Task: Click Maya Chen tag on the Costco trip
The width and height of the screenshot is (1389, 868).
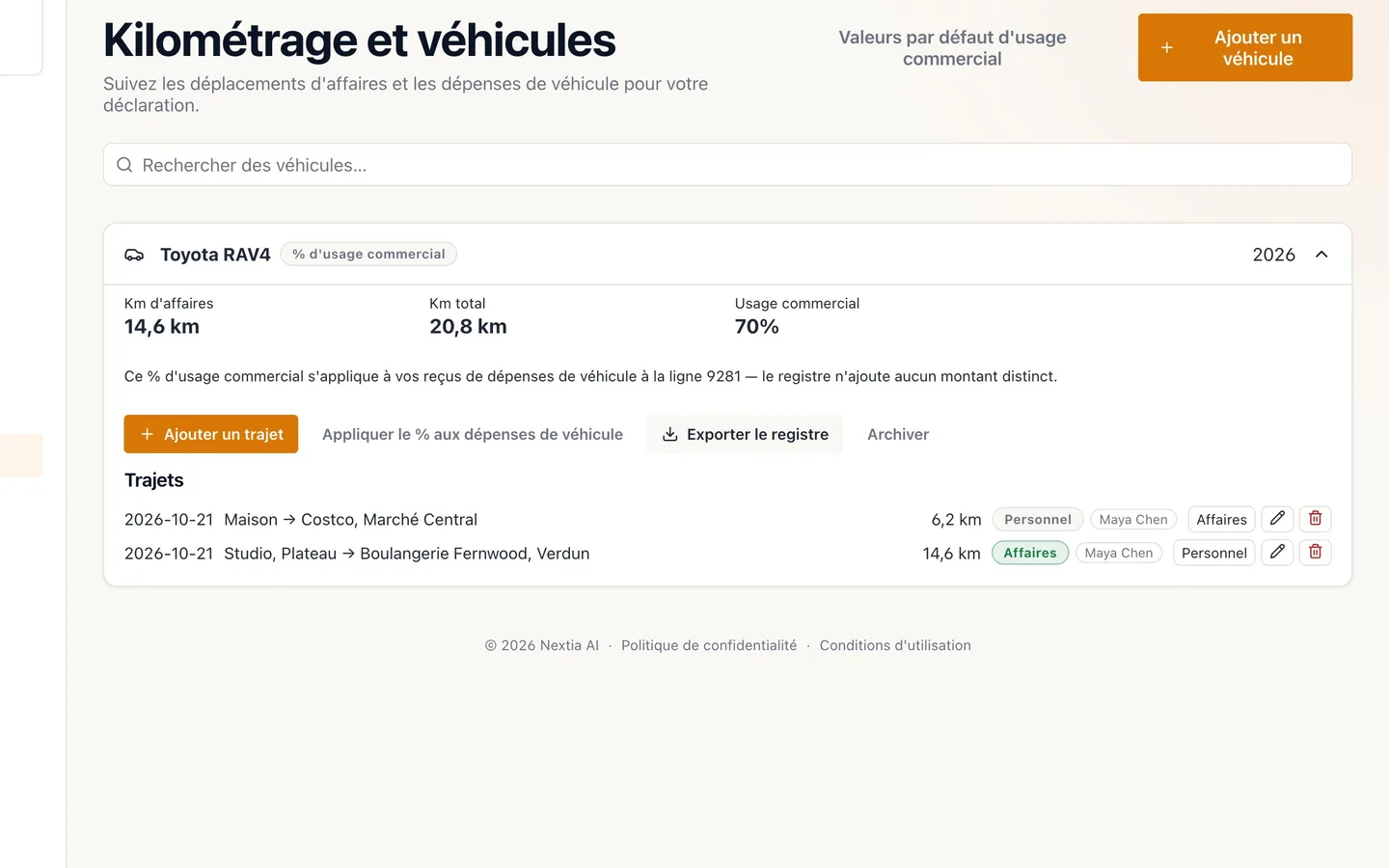Action: [1133, 519]
